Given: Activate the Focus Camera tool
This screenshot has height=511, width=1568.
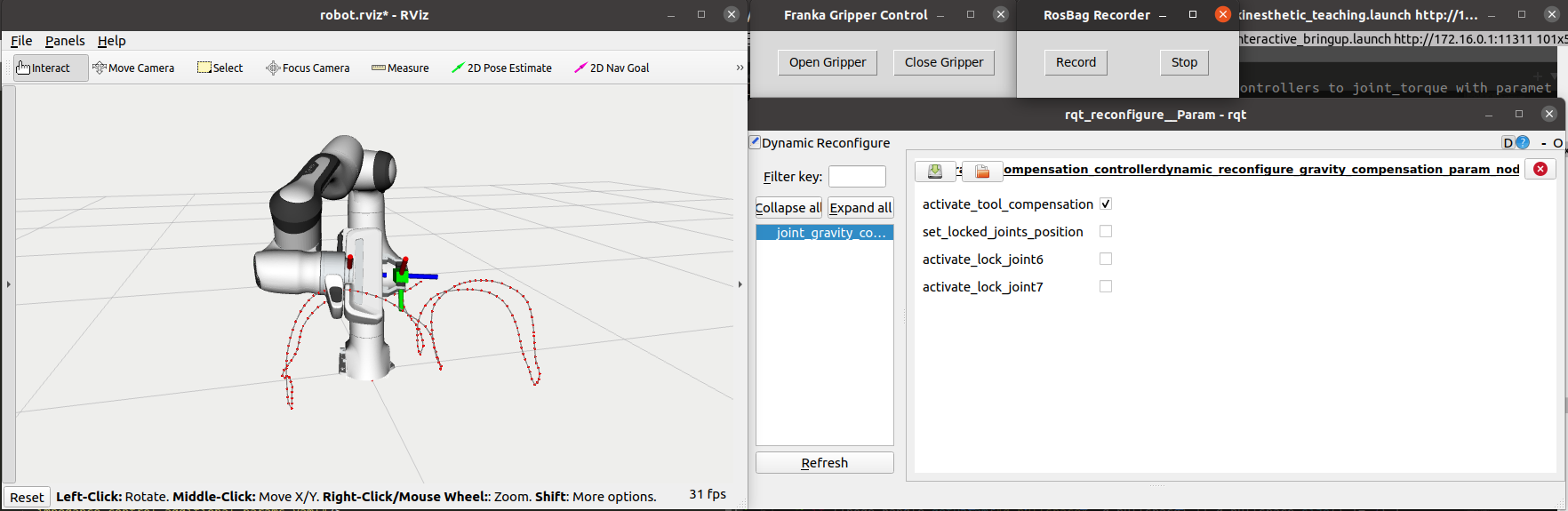Looking at the screenshot, I should click(308, 68).
